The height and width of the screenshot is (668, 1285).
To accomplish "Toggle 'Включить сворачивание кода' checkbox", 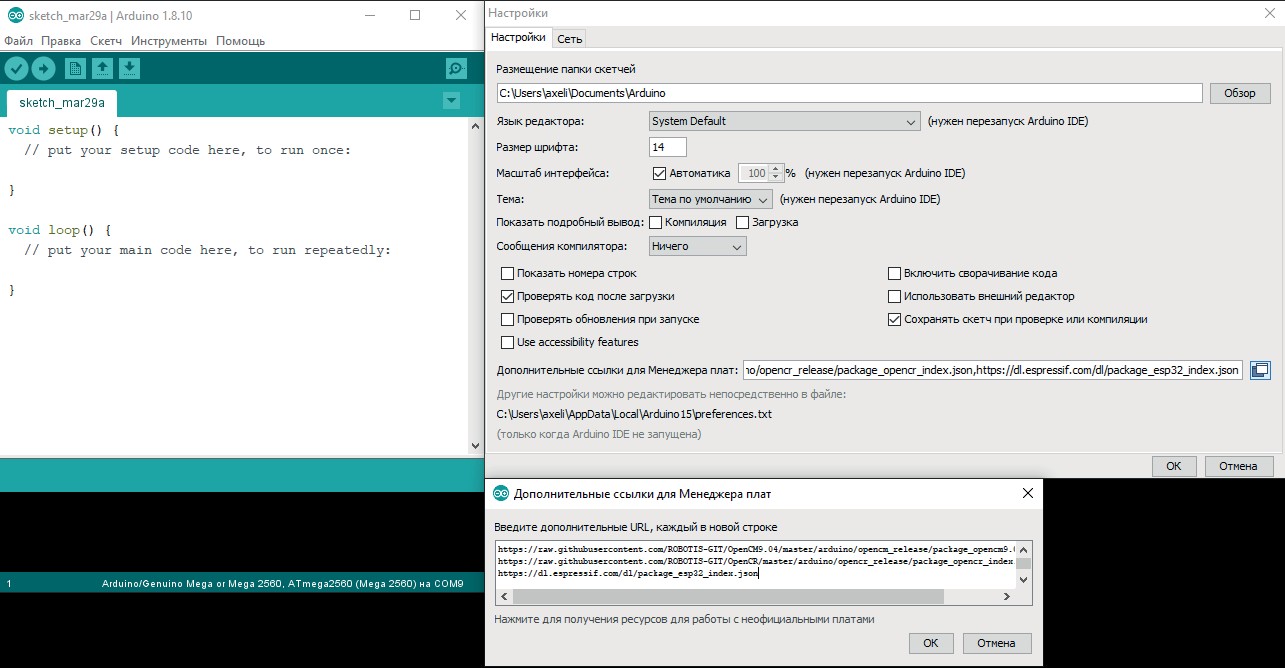I will coord(894,274).
